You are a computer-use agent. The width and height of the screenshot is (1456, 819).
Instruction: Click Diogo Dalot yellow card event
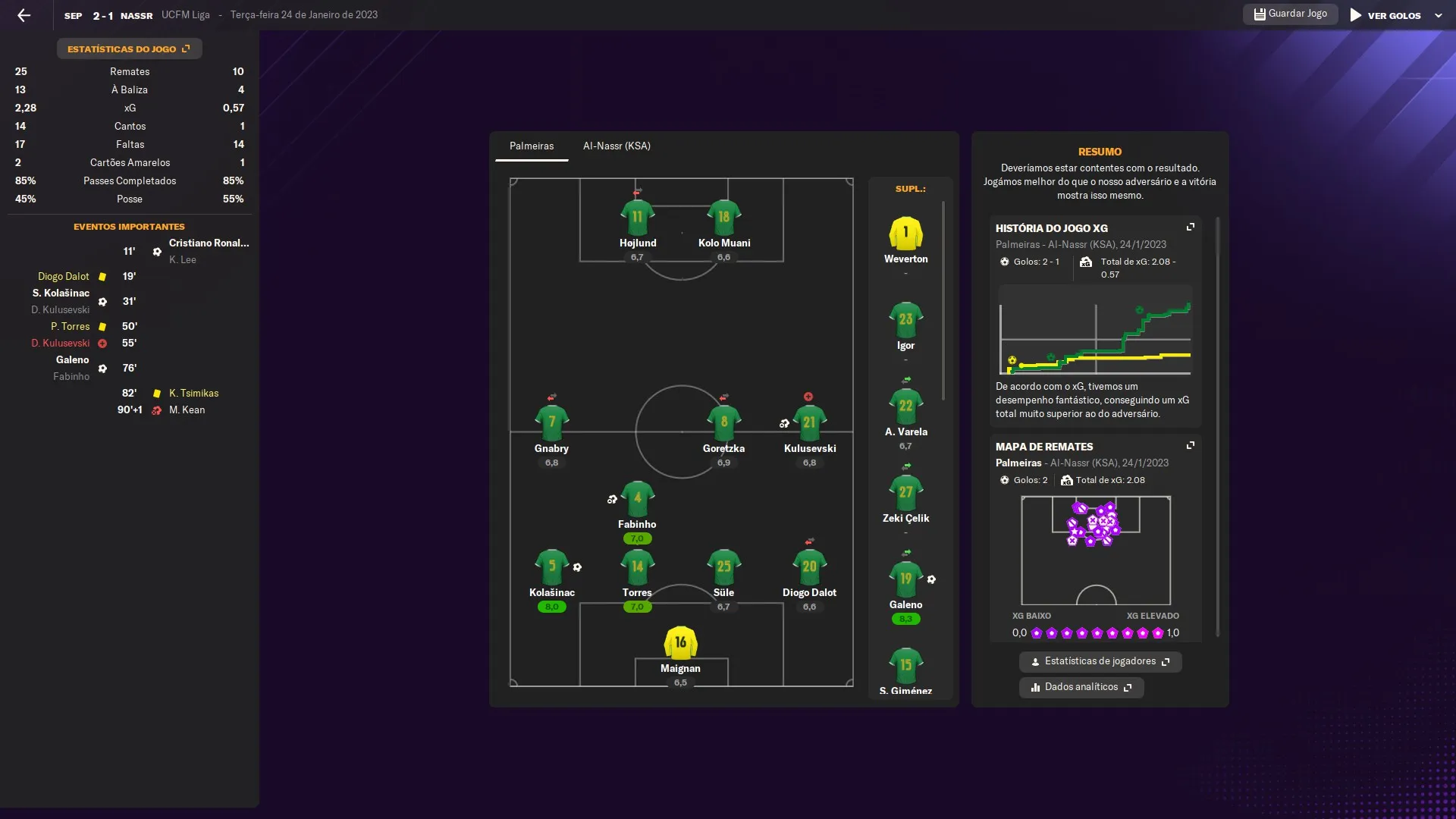87,277
